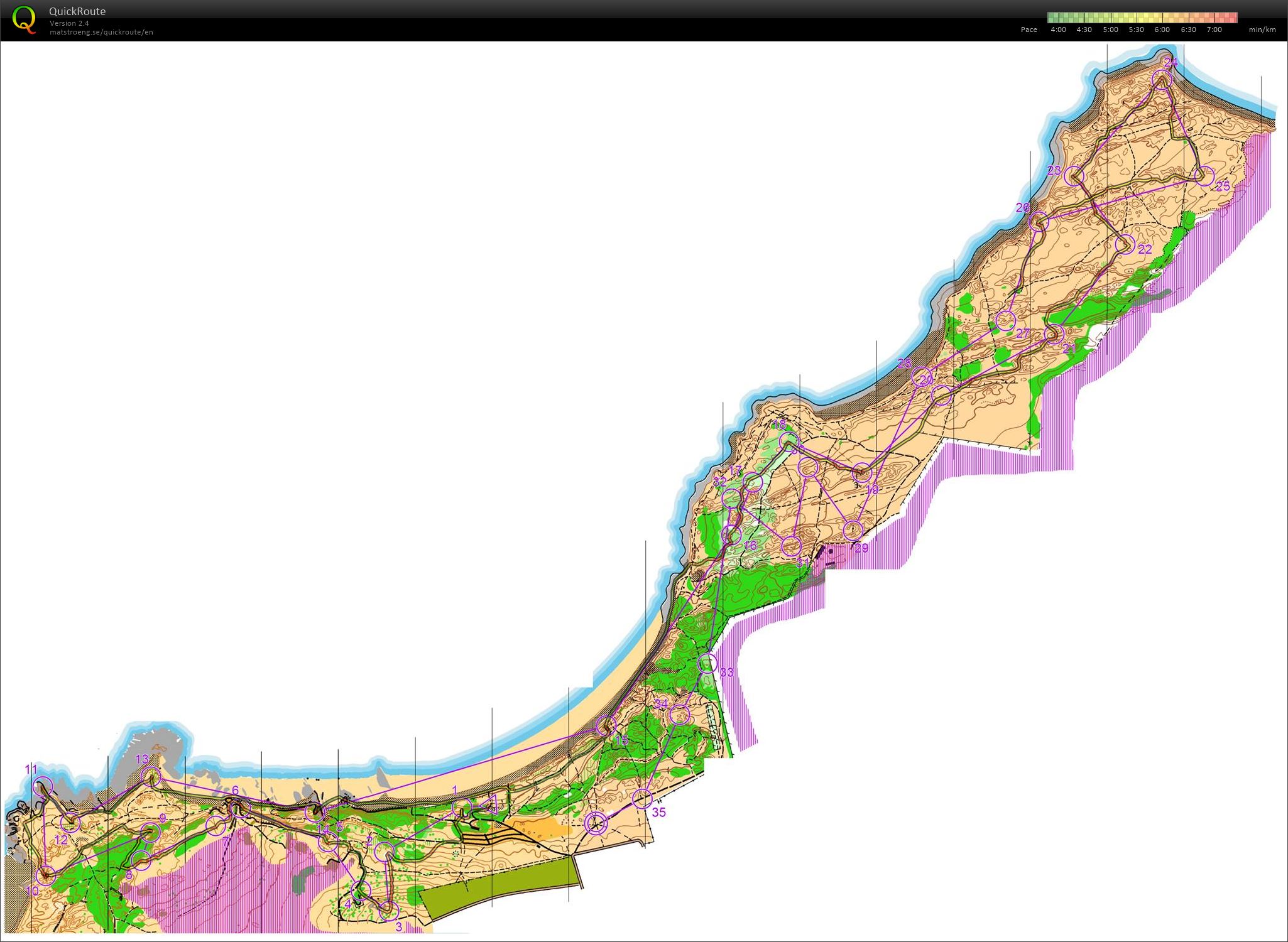Image resolution: width=1288 pixels, height=942 pixels.
Task: Click control circle 35
Action: tap(642, 799)
